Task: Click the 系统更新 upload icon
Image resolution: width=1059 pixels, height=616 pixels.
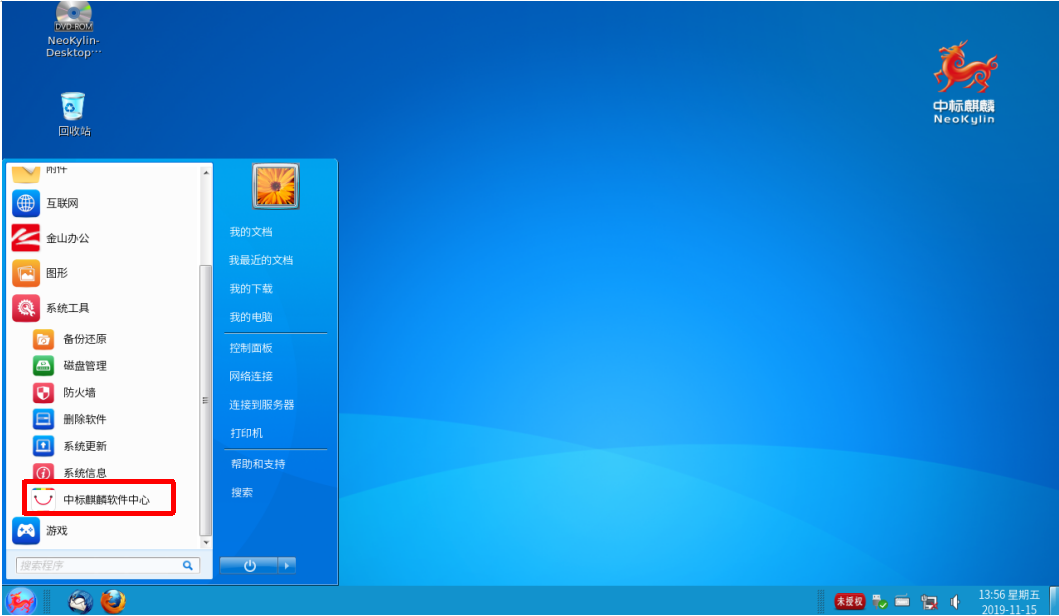Action: click(x=43, y=446)
